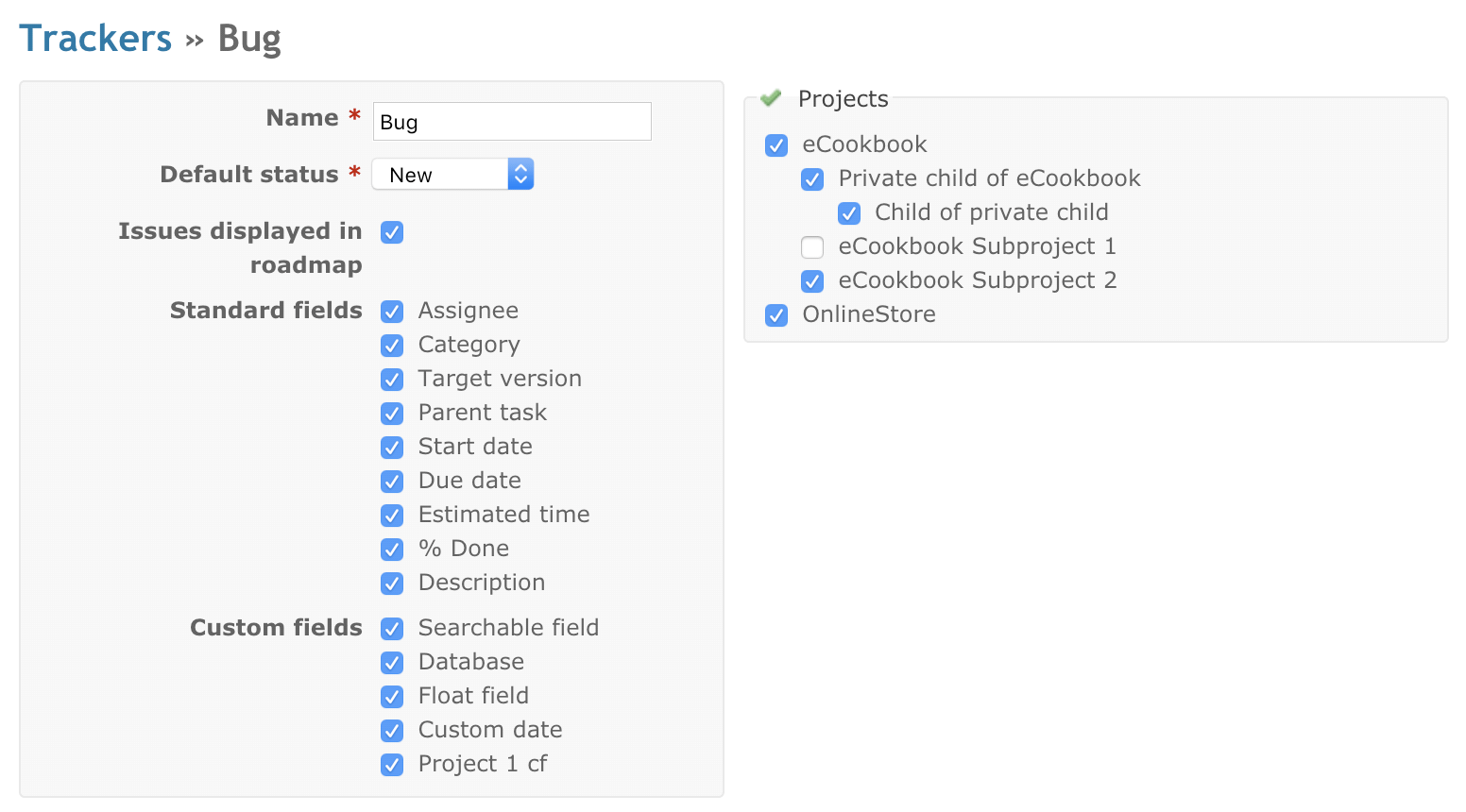
Task: Toggle the Project 1 cf checkbox
Action: pos(392,765)
